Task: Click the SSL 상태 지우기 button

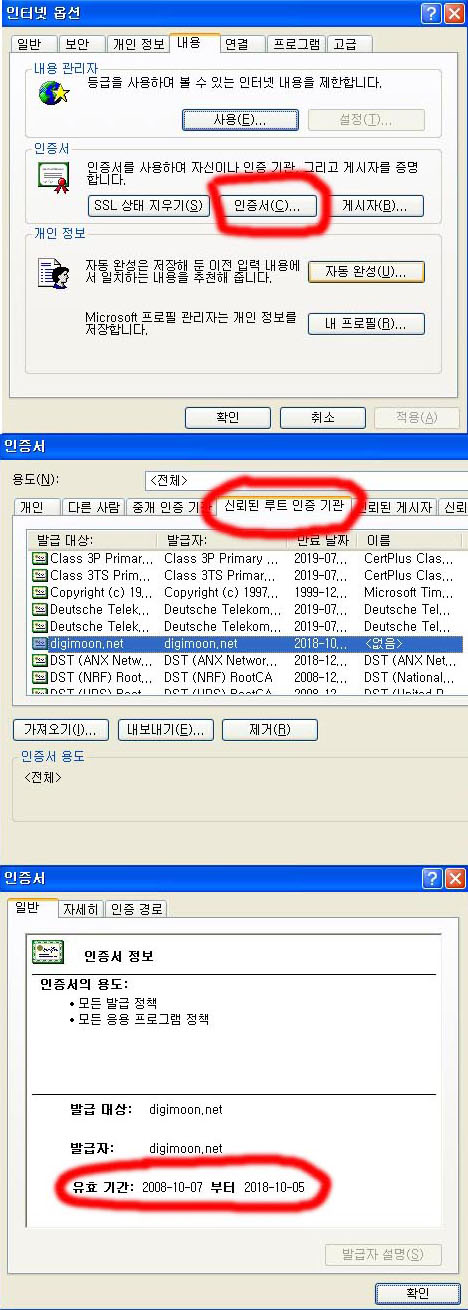Action: pyautogui.click(x=149, y=206)
